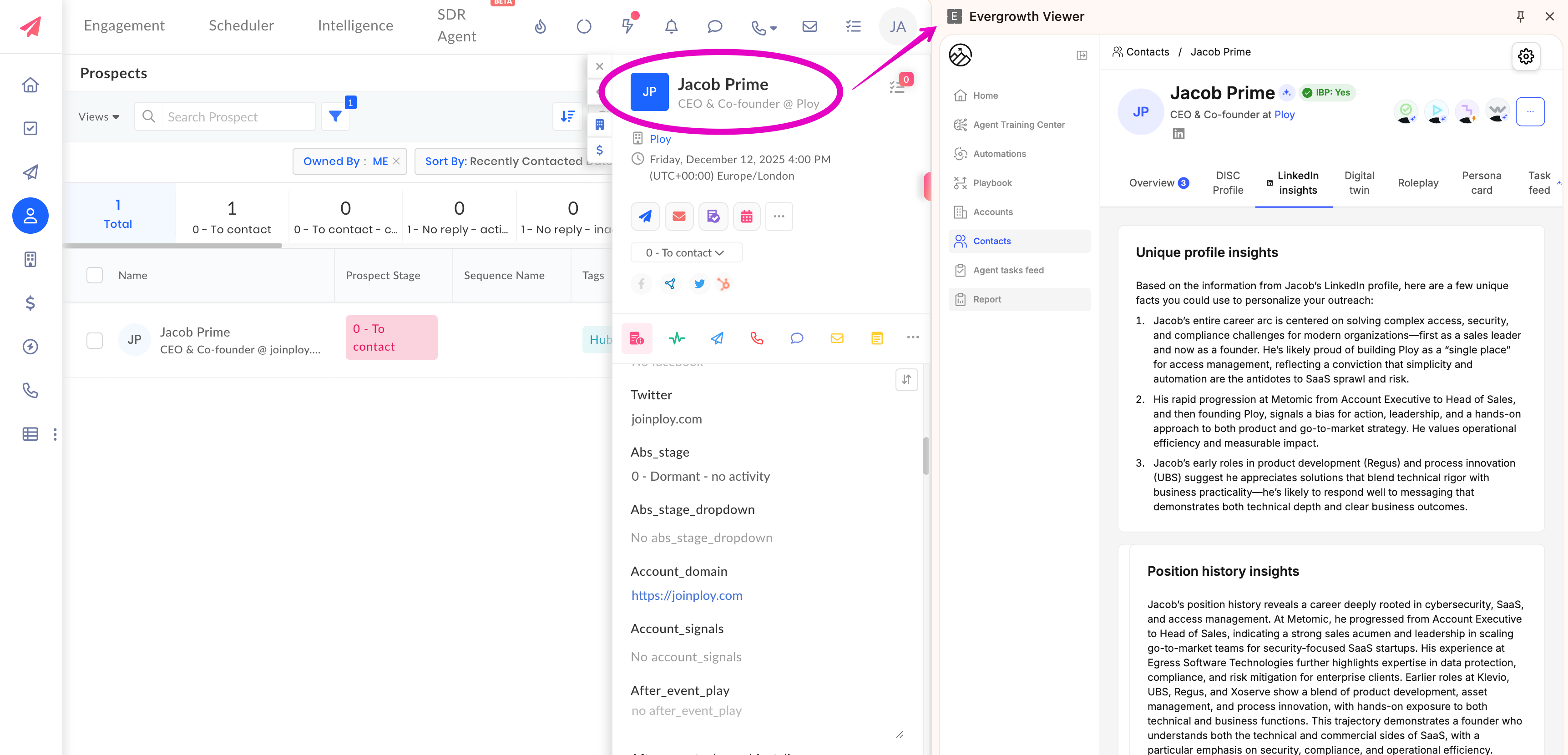Expand the Views dropdown on the Prospects page
This screenshot has width=1568, height=755.
pyautogui.click(x=98, y=116)
